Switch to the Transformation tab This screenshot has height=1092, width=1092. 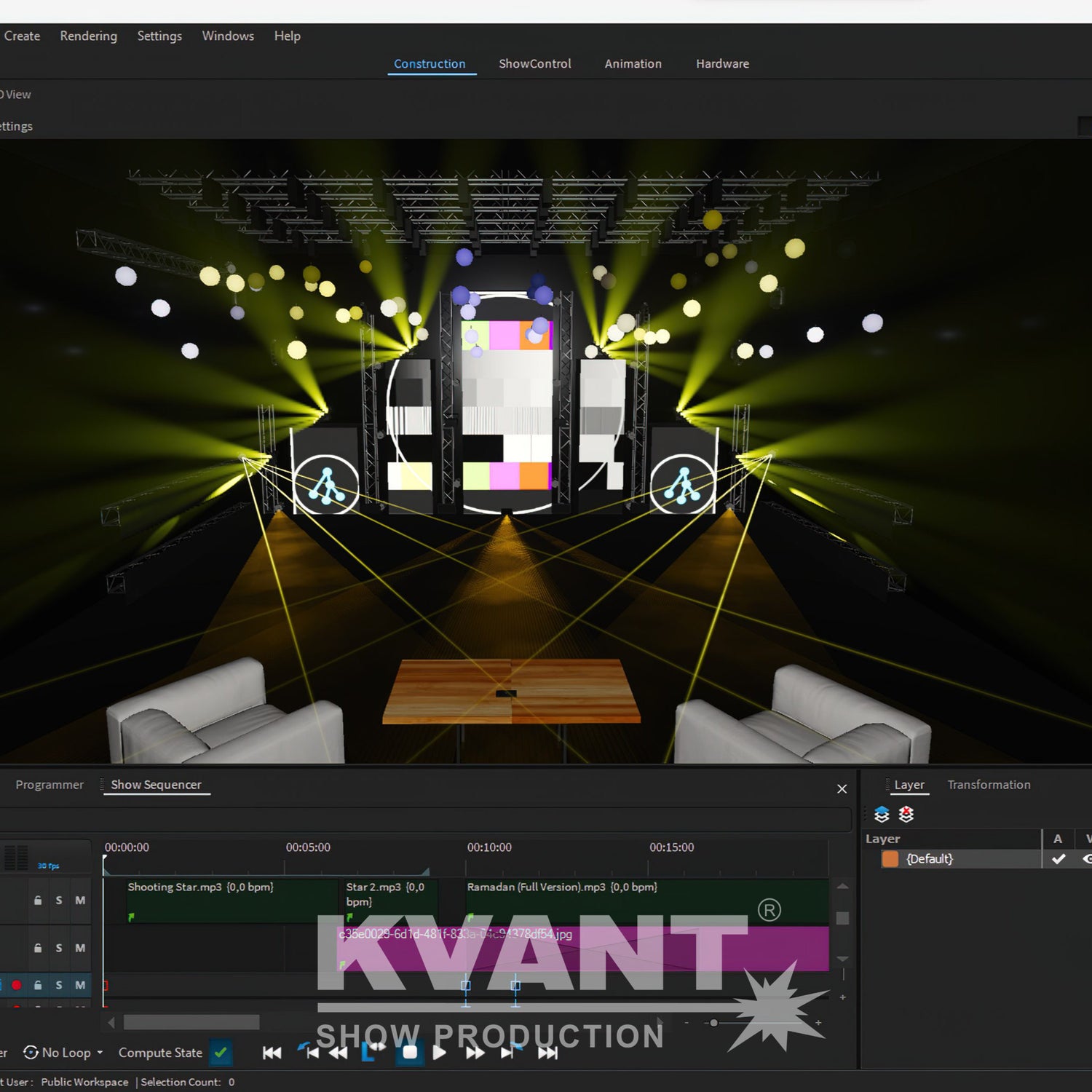[x=988, y=785]
